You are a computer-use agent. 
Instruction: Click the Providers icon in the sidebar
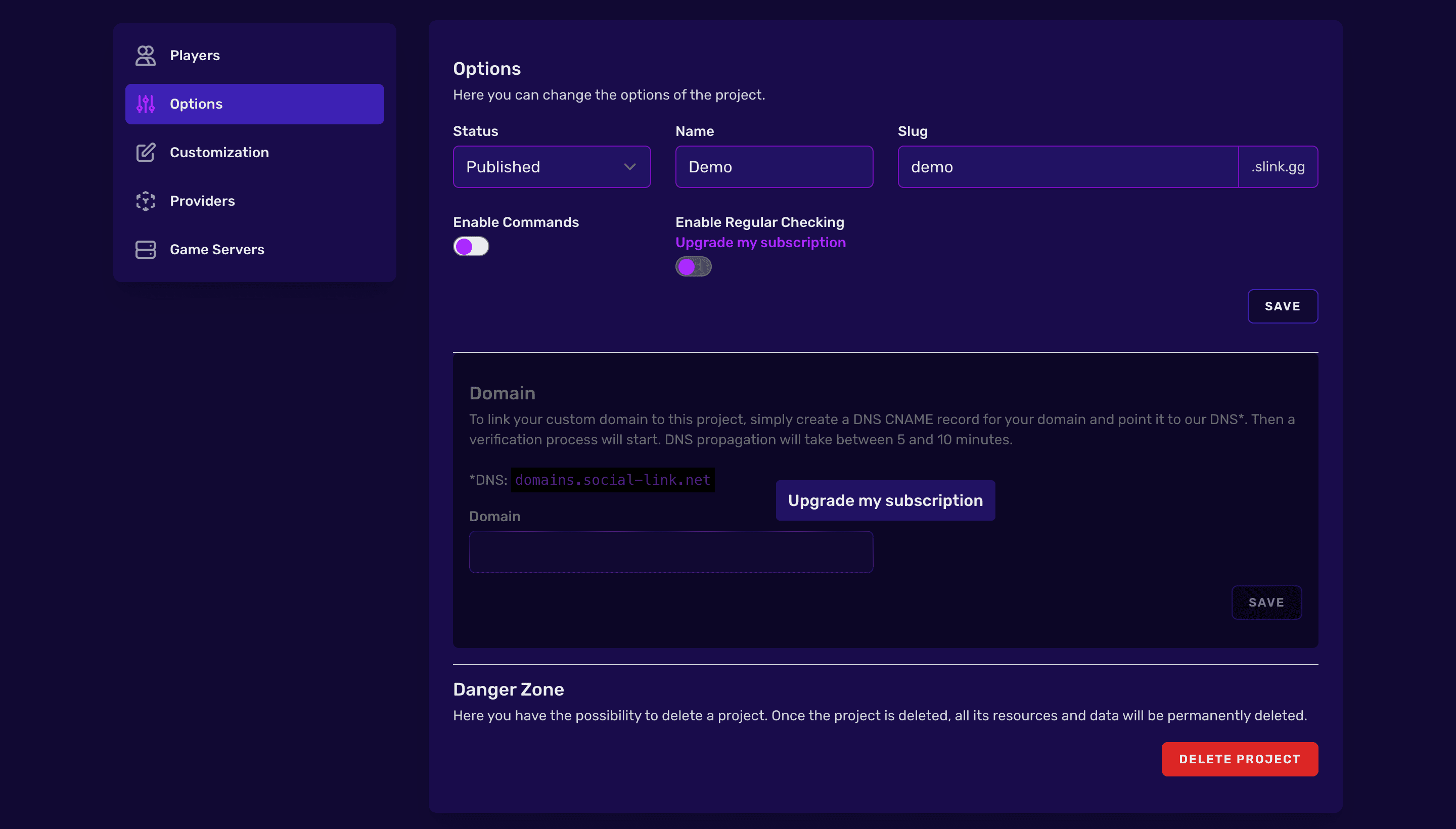146,200
